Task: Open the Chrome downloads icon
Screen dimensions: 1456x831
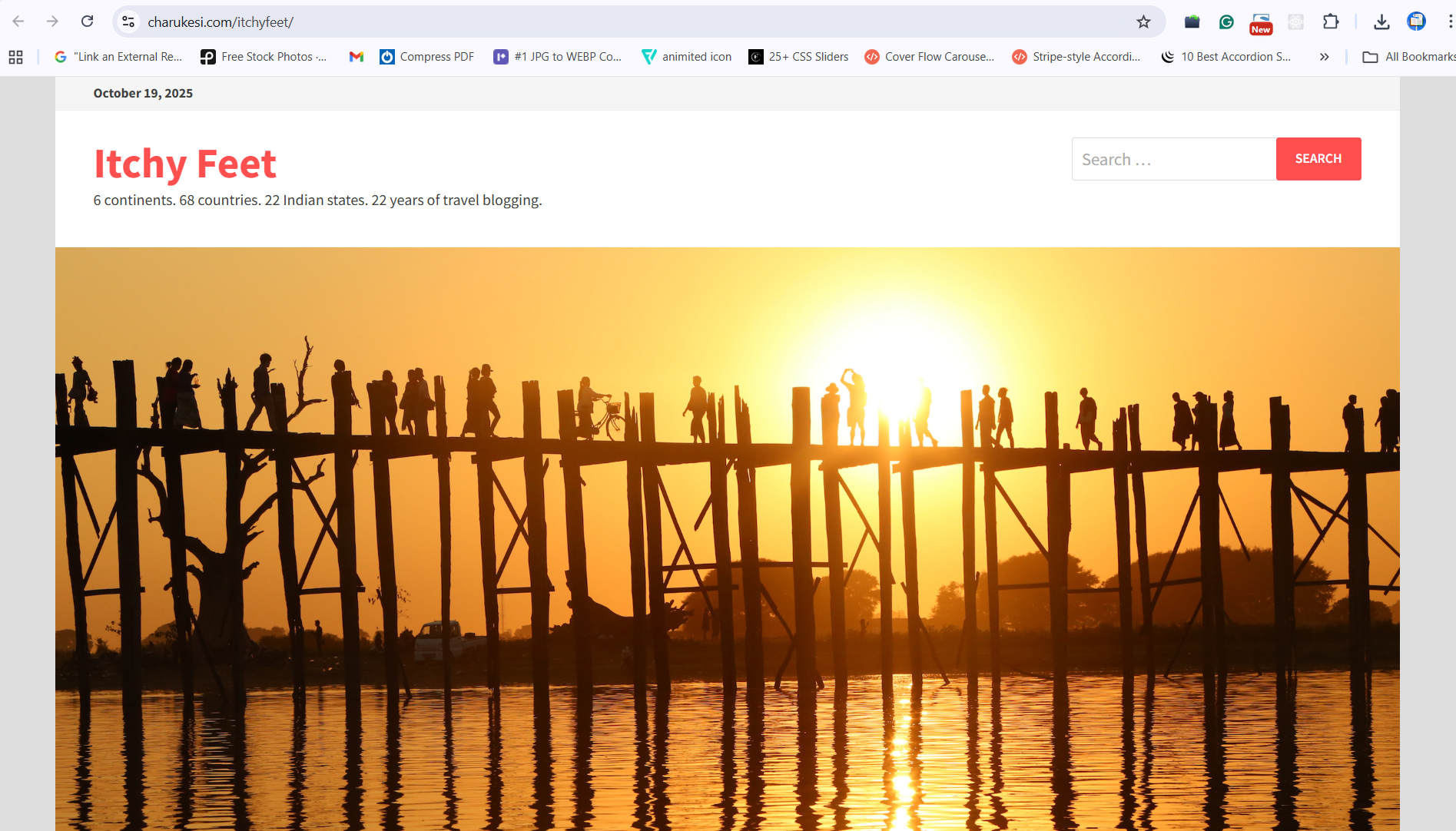Action: coord(1381,22)
